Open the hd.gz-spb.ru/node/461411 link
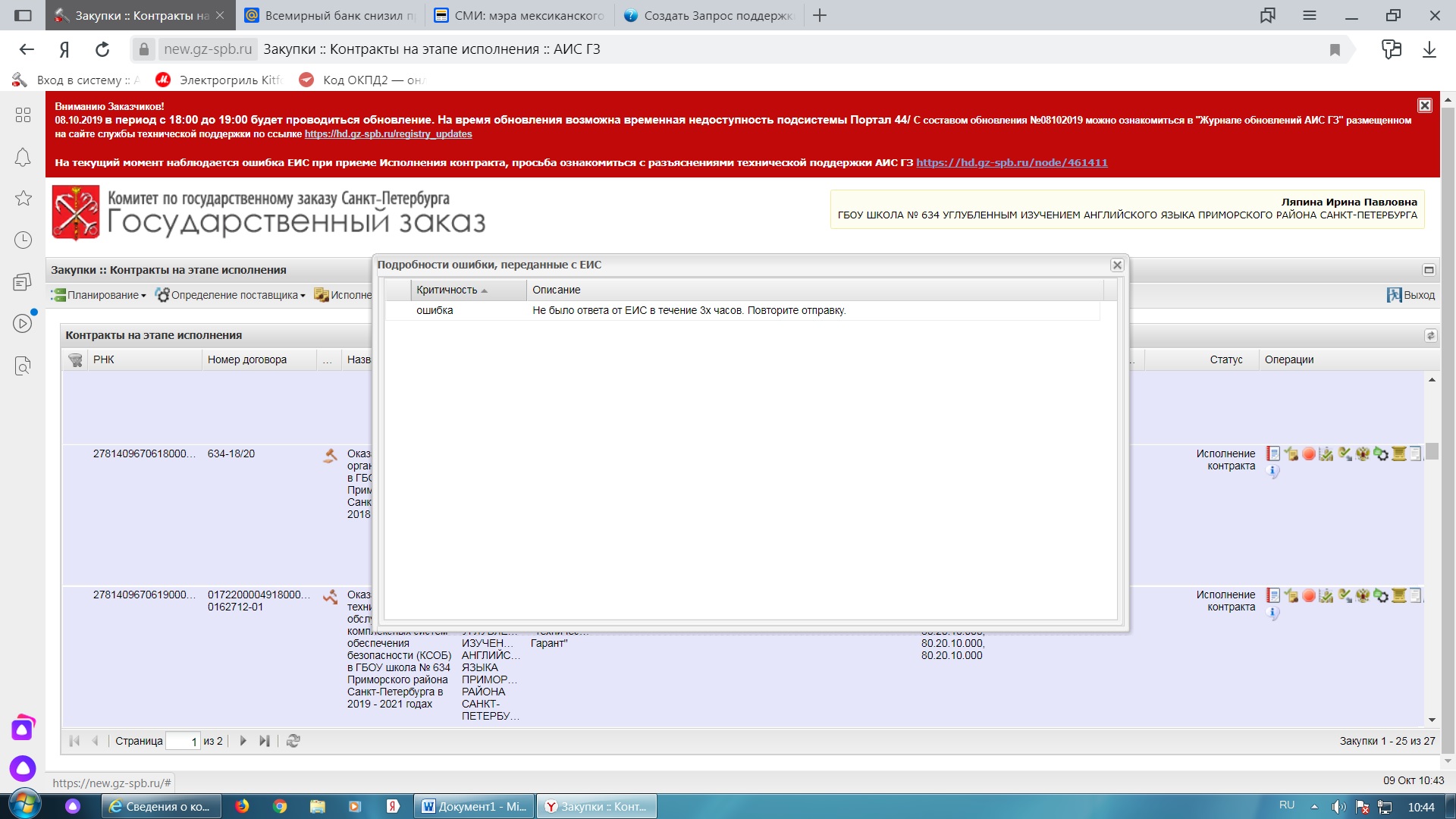Screen dimensions: 1456x819 1011,162
